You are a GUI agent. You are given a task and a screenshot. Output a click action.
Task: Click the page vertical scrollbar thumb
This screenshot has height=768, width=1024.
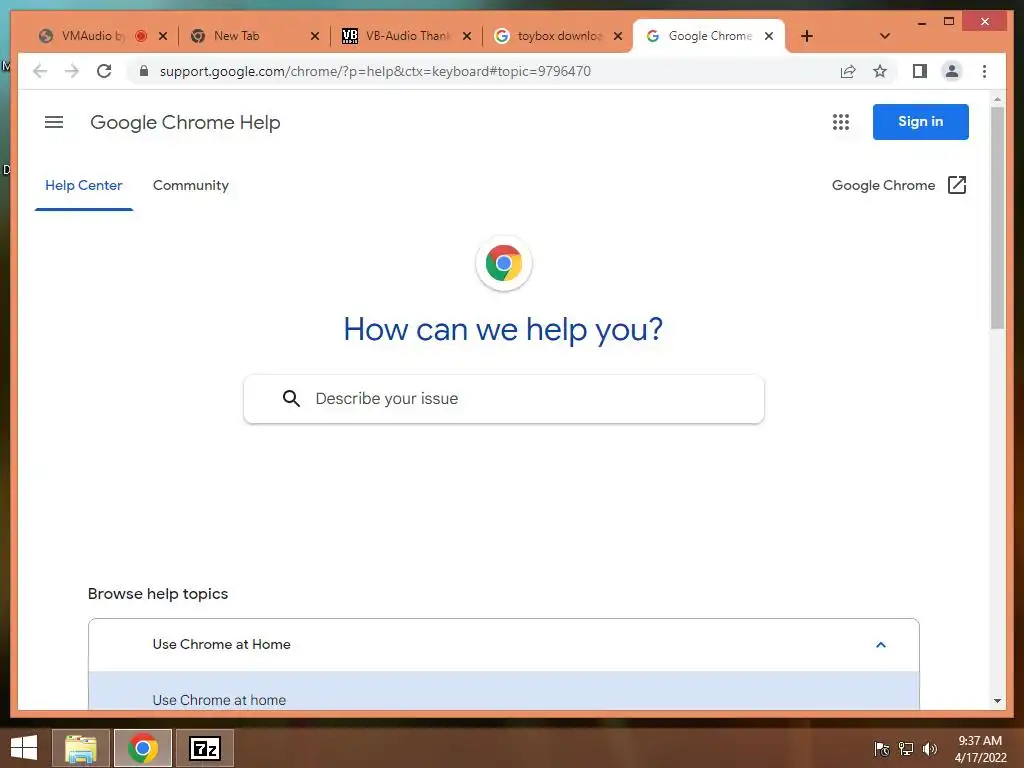(997, 217)
